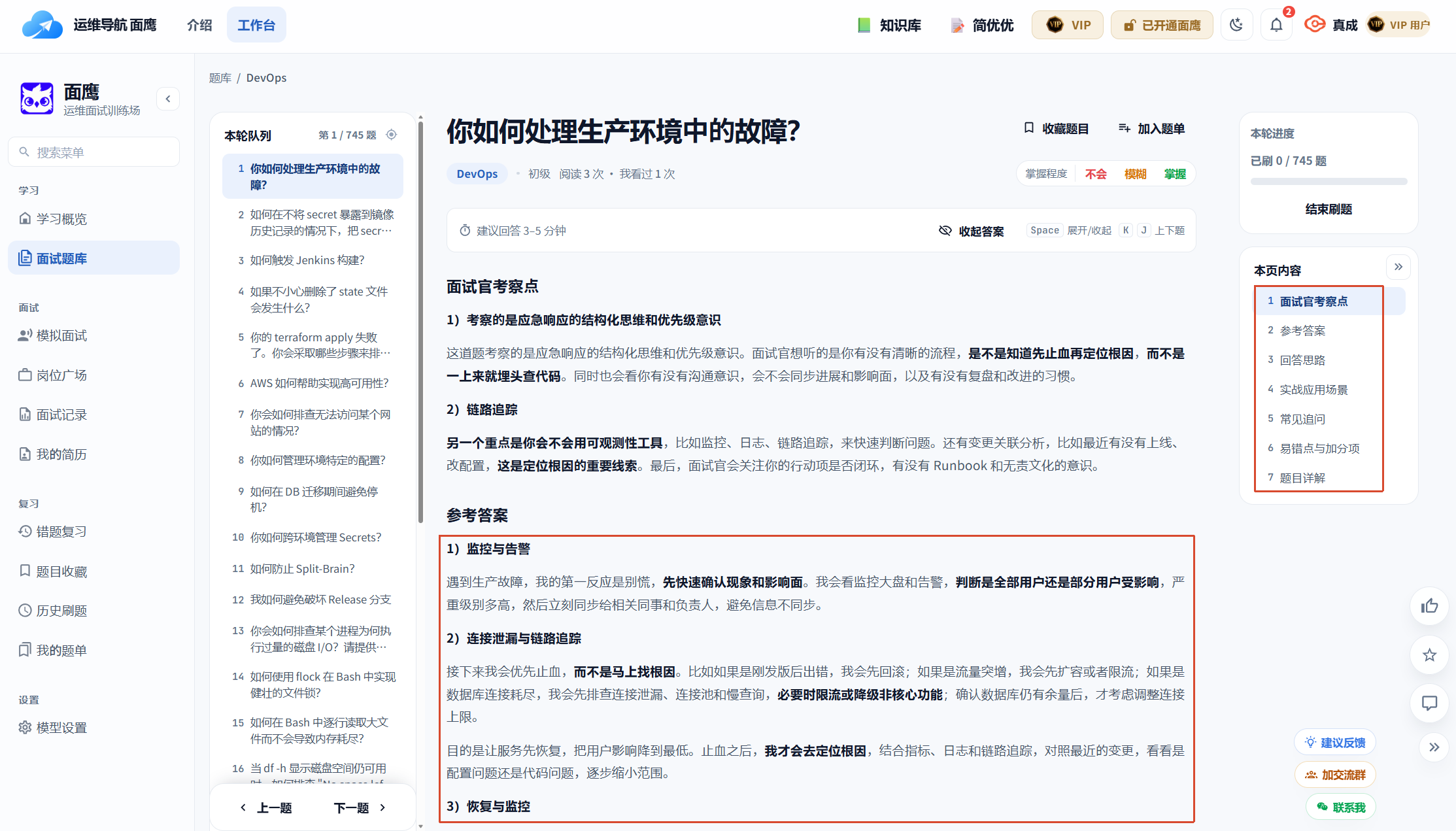1456x831 pixels.
Task: Mark mastery as 掌握
Action: click(x=1175, y=174)
